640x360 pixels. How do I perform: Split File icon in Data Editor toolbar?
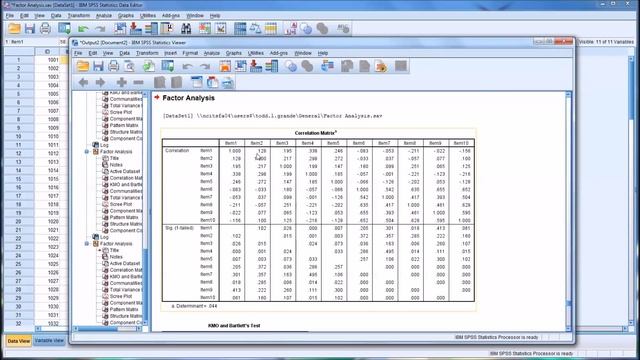(x=240, y=28)
